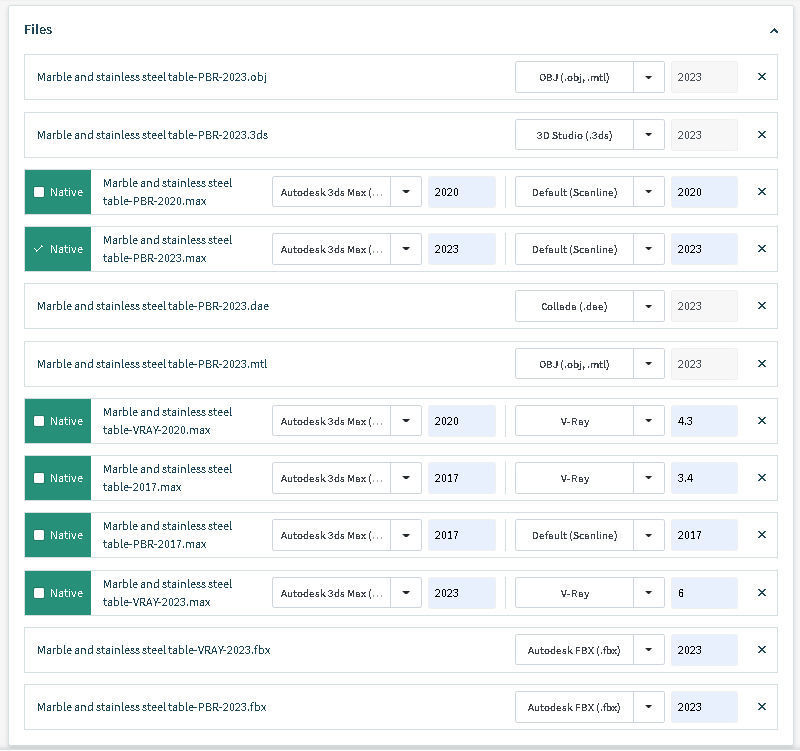Delete the VRAY-2023.fbx file entry
Screen dimensions: 800x751
pyautogui.click(x=762, y=650)
